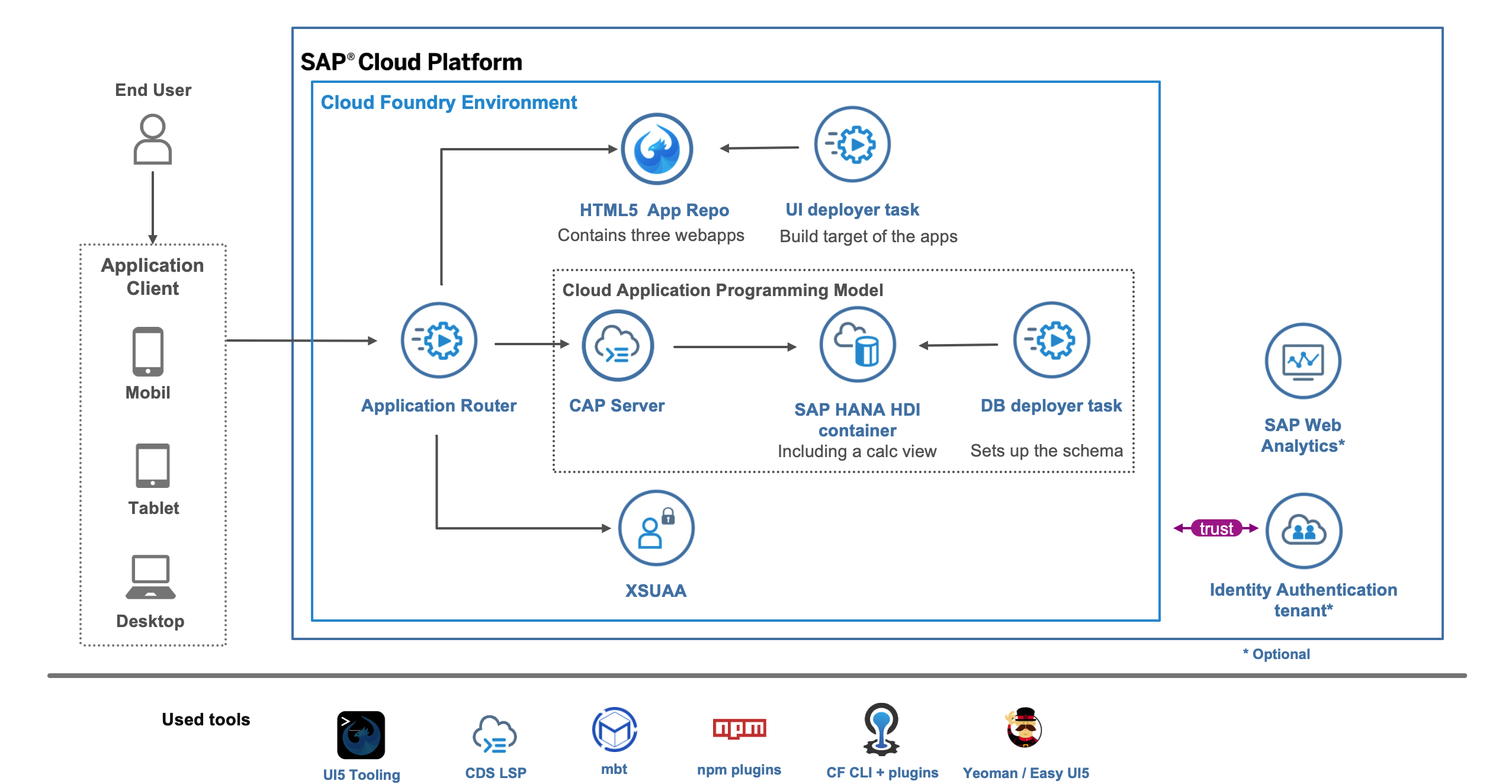Click the Identity Authentication tenant cloud icon
The width and height of the screenshot is (1512, 784).
pos(1304,531)
